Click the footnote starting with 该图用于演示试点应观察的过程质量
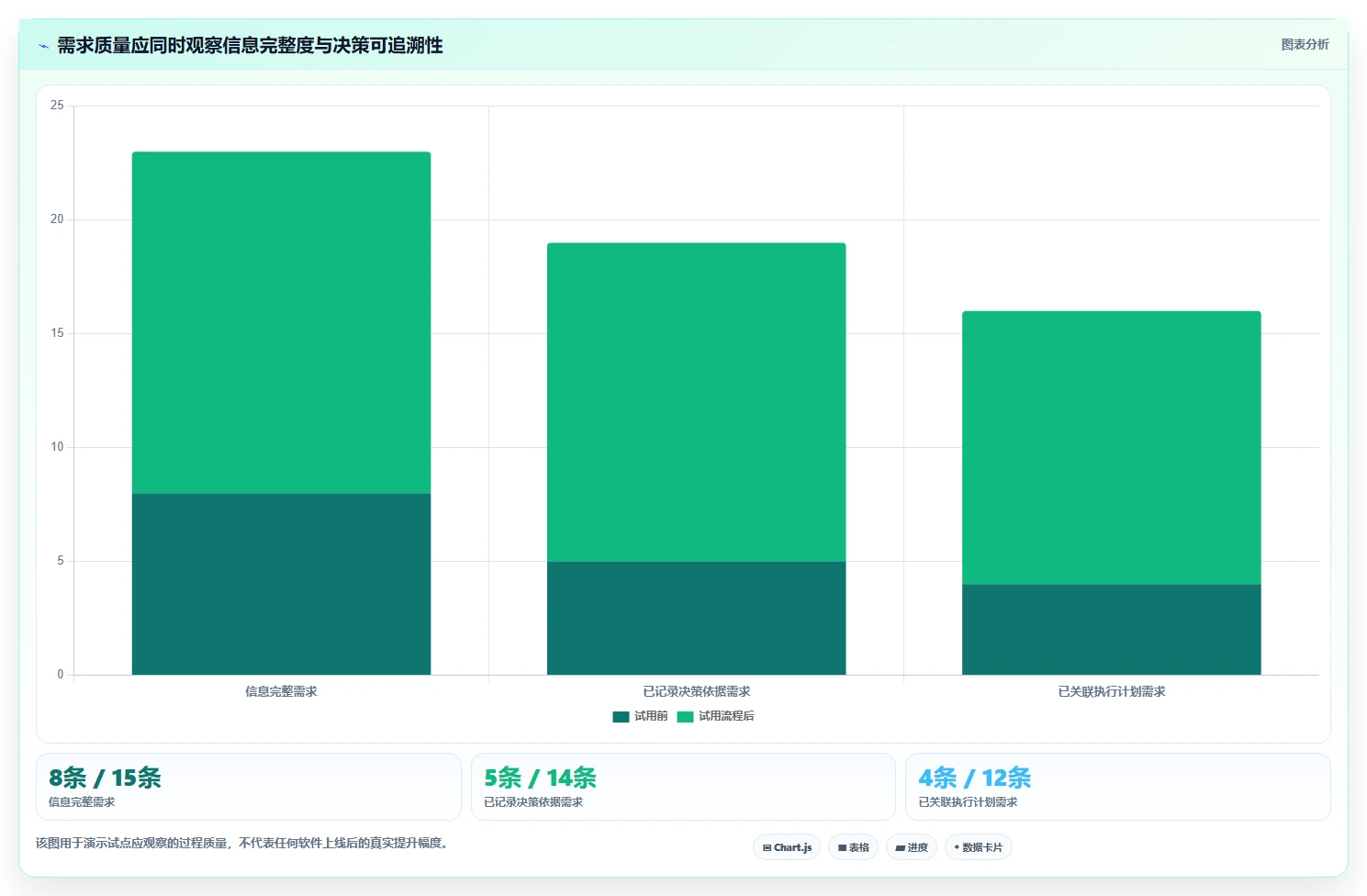This screenshot has width=1367, height=896. (244, 843)
